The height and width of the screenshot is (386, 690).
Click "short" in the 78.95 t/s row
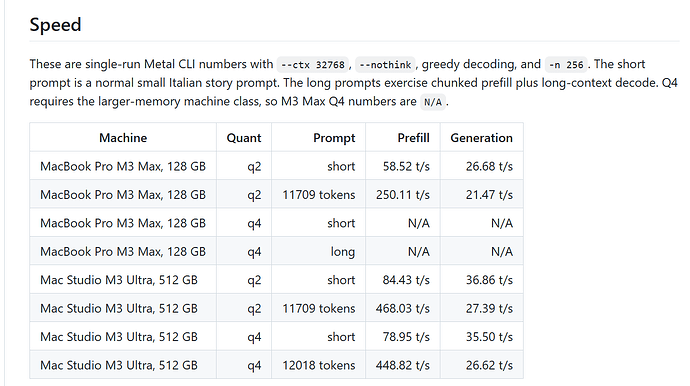(341, 337)
